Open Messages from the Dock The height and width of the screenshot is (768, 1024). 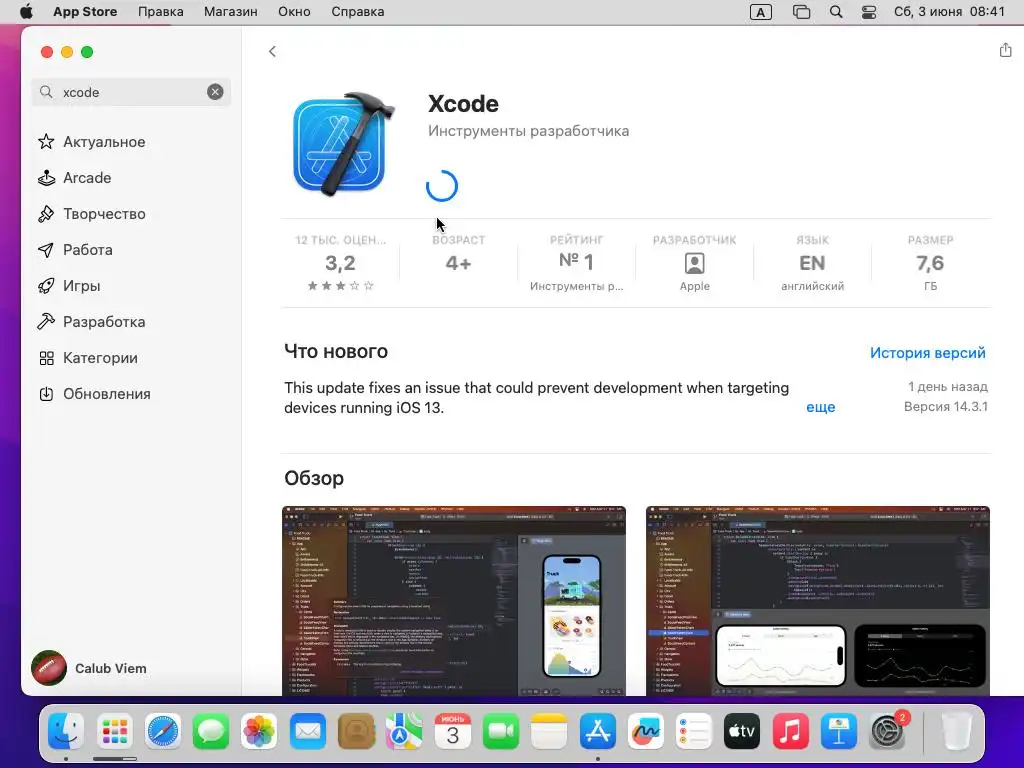click(211, 731)
